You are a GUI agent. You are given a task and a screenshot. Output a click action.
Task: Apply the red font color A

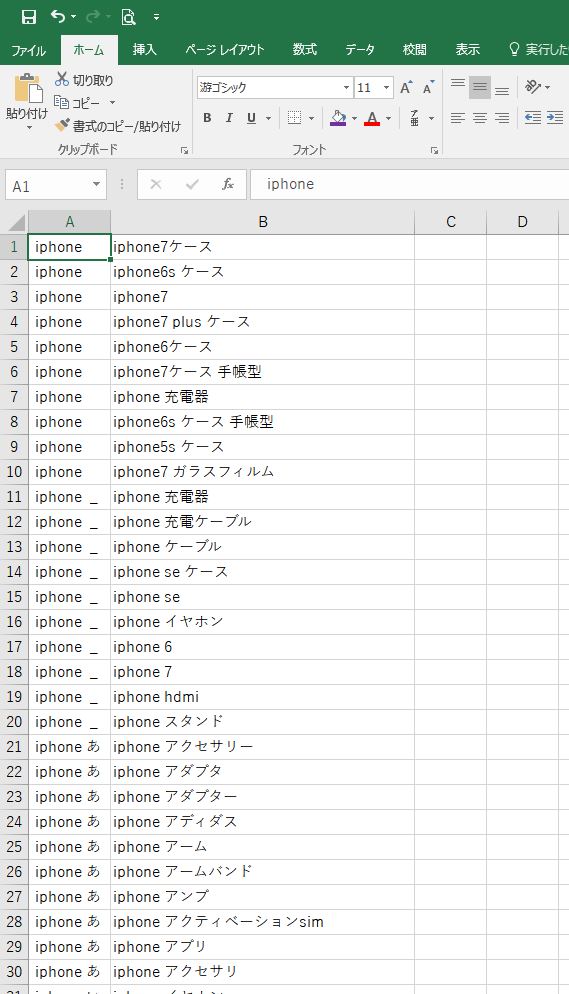pyautogui.click(x=372, y=118)
